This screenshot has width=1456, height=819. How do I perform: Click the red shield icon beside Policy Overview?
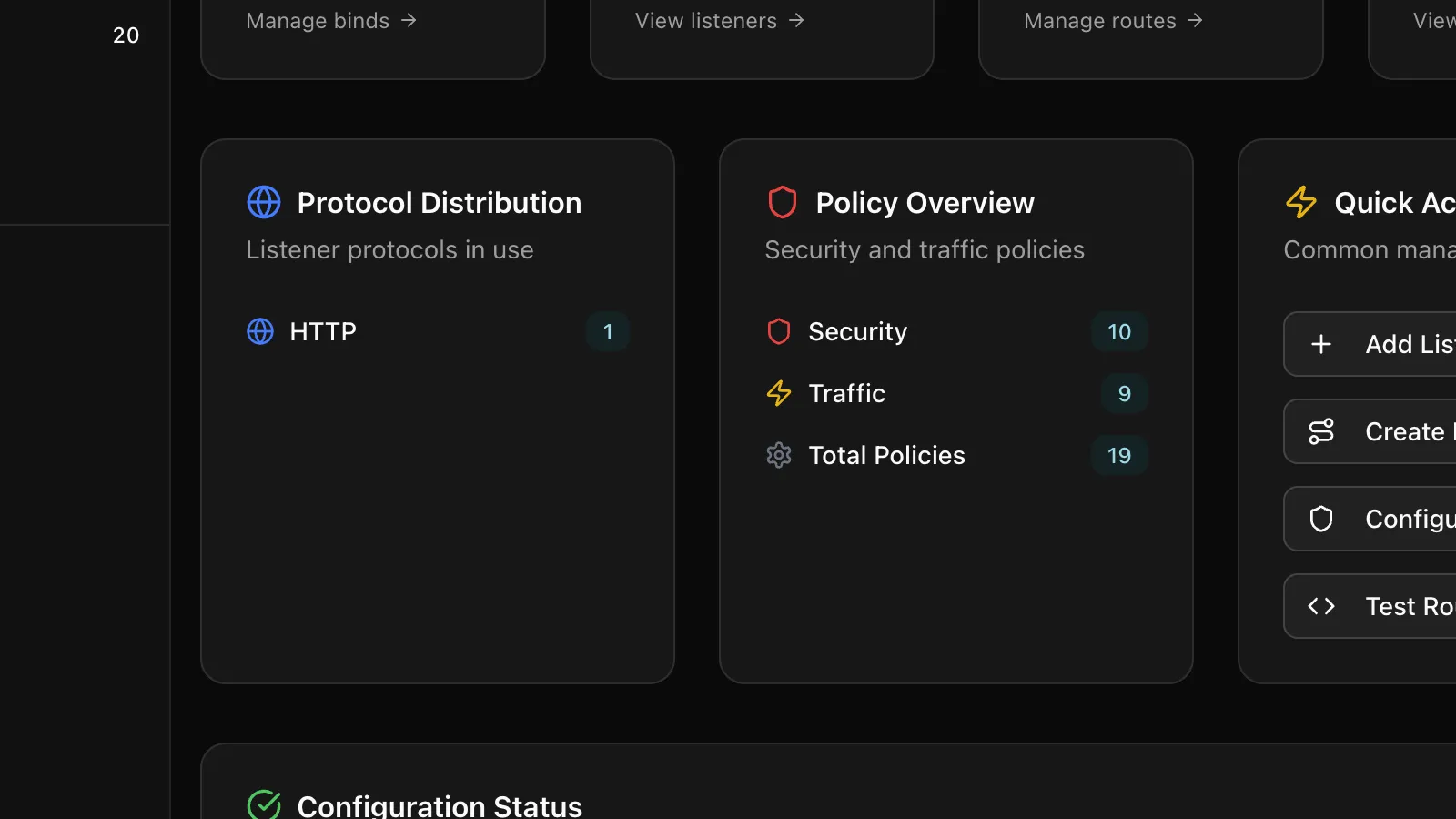pos(783,202)
